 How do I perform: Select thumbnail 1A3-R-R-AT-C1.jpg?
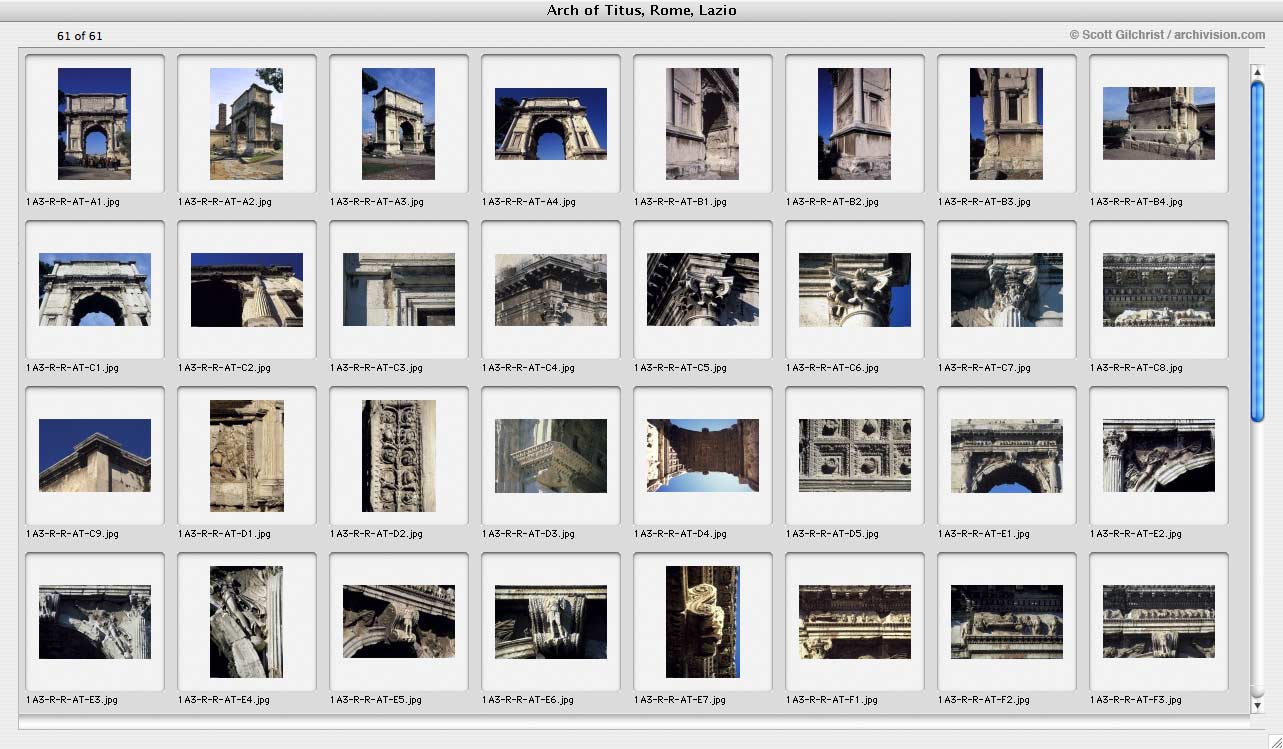tap(95, 290)
